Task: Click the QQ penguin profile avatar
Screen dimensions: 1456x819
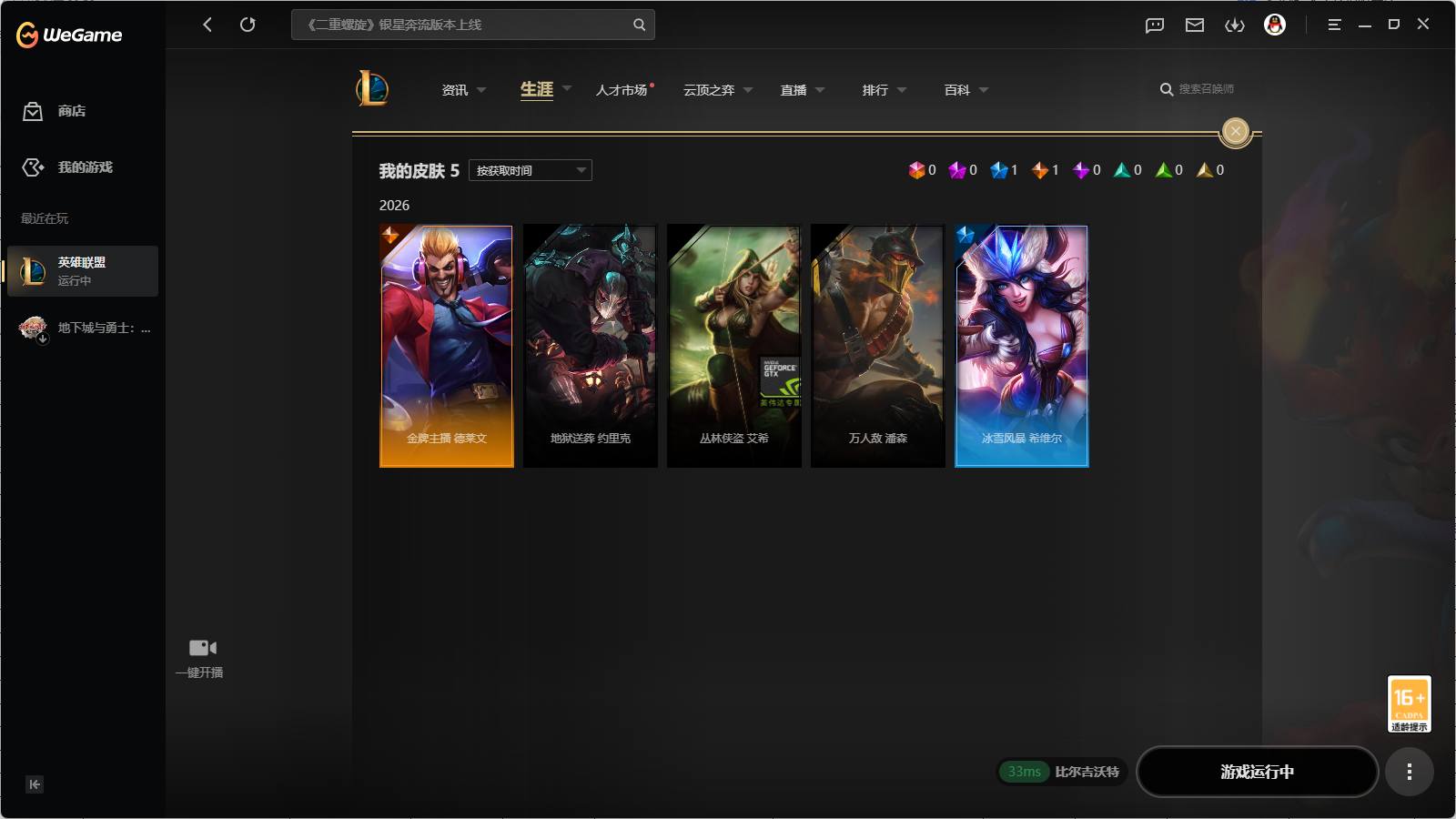Action: [x=1275, y=25]
